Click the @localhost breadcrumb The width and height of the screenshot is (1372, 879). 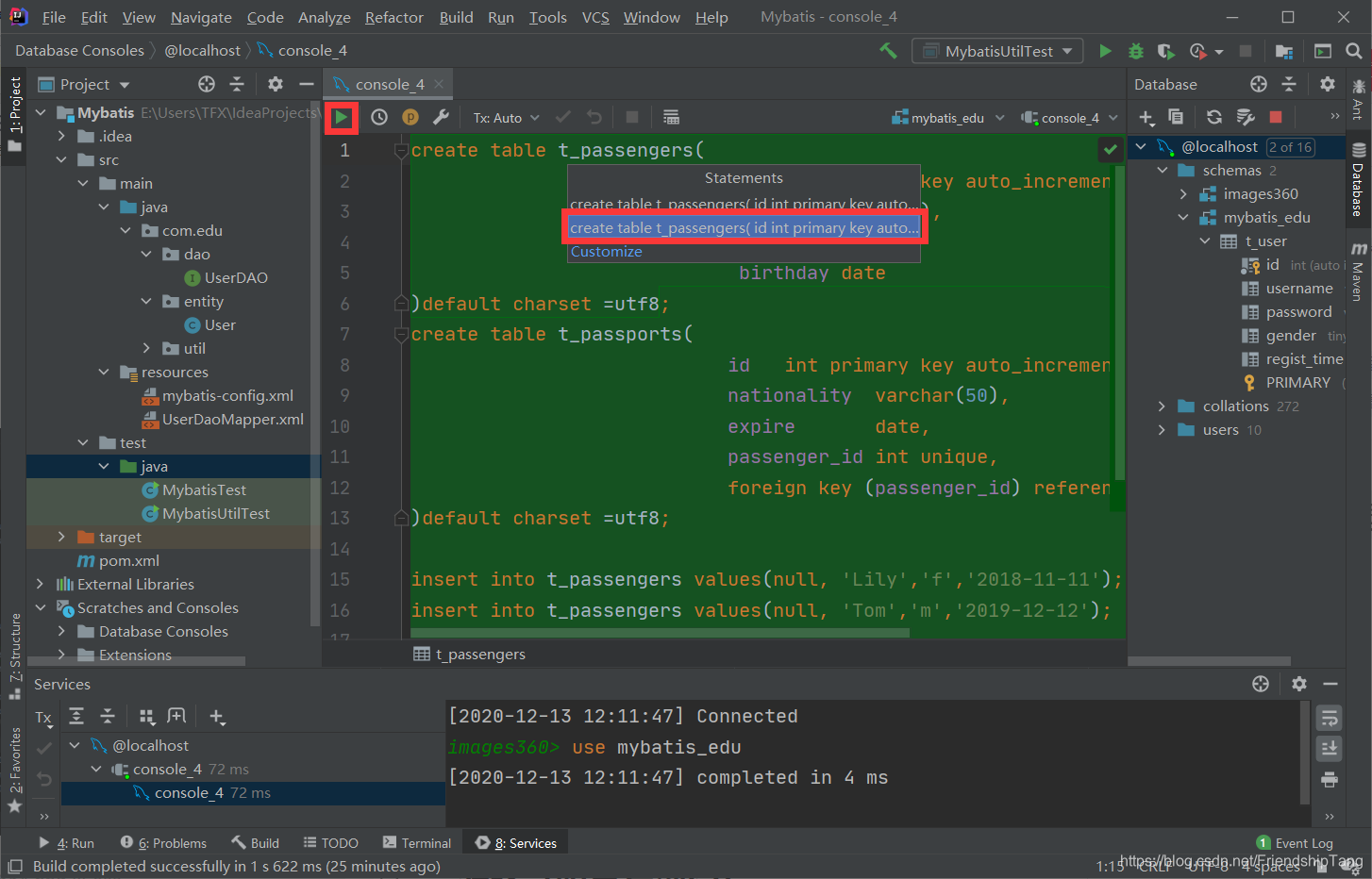[x=202, y=51]
